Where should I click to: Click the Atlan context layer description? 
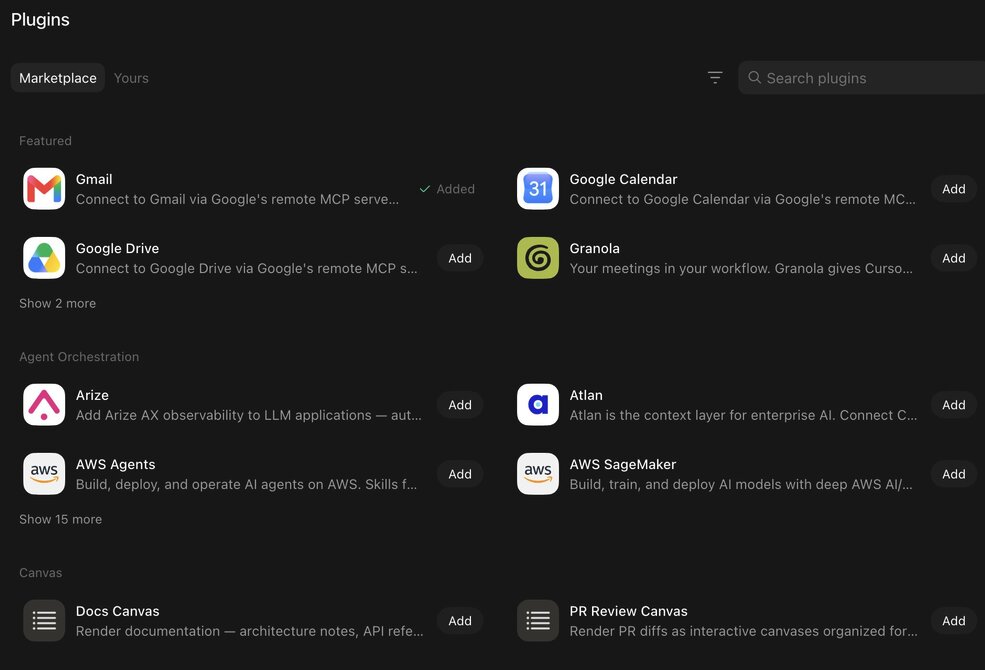tap(743, 415)
